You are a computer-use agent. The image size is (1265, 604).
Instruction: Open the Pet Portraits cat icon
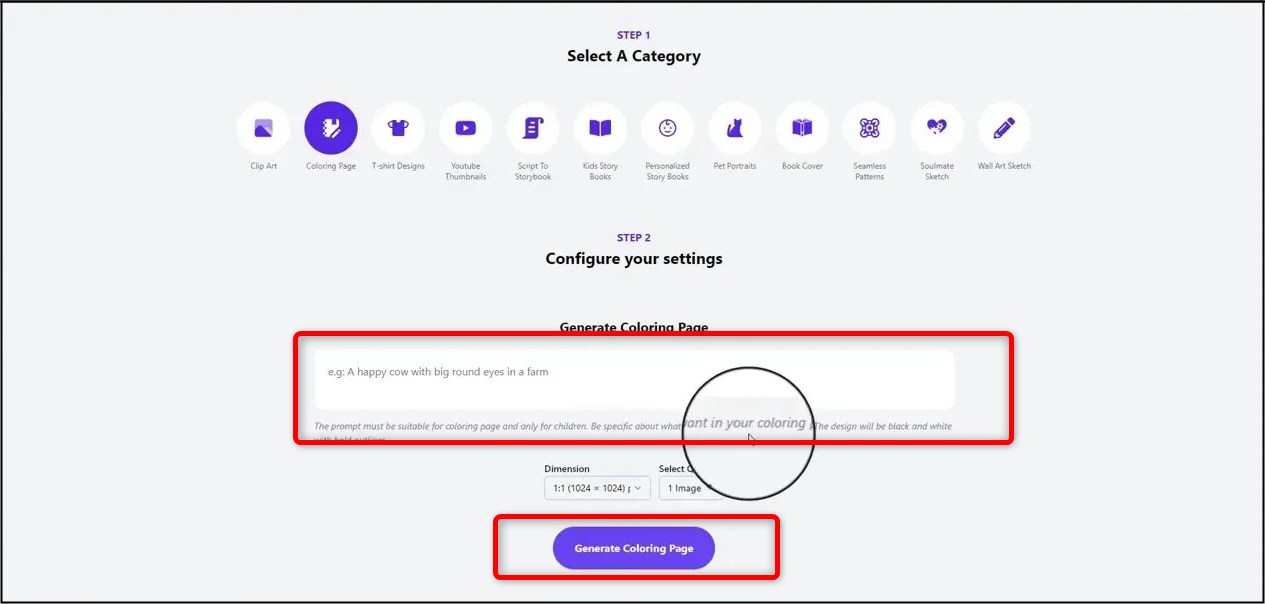point(735,128)
